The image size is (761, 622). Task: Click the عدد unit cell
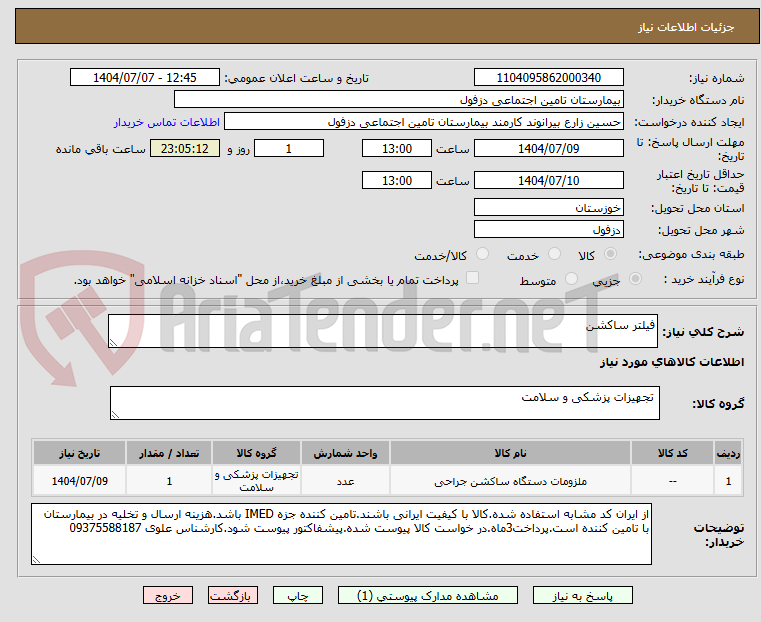[345, 481]
